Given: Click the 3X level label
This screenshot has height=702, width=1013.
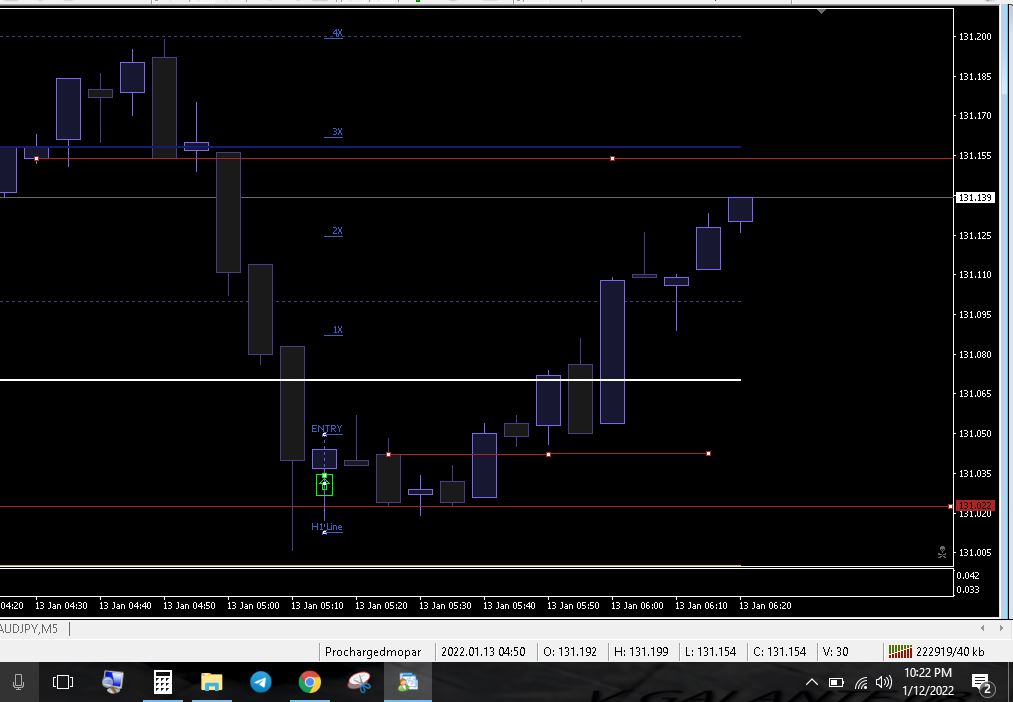Looking at the screenshot, I should (337, 132).
